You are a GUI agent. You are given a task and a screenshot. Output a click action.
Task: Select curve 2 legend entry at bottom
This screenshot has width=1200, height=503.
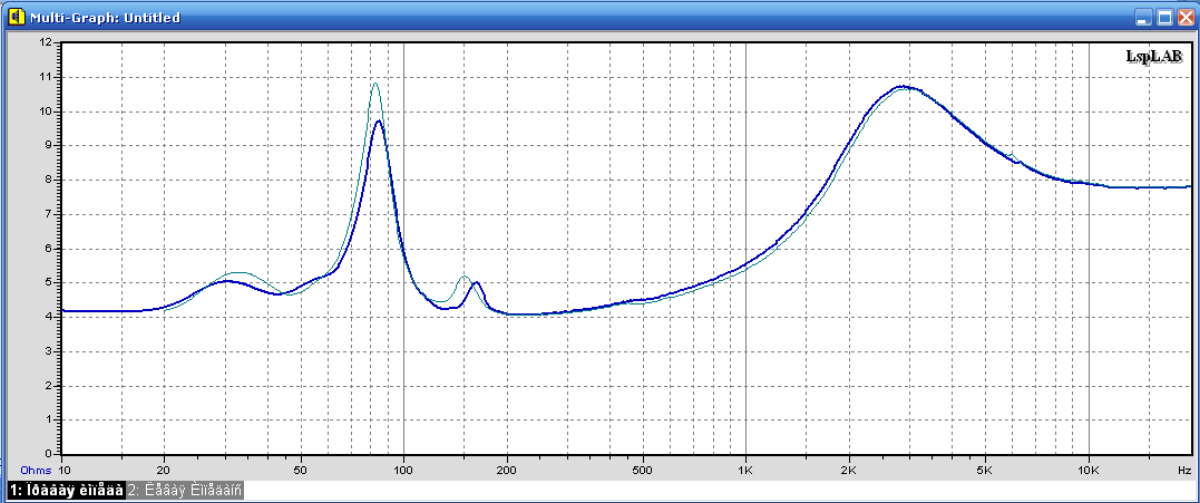(x=185, y=491)
